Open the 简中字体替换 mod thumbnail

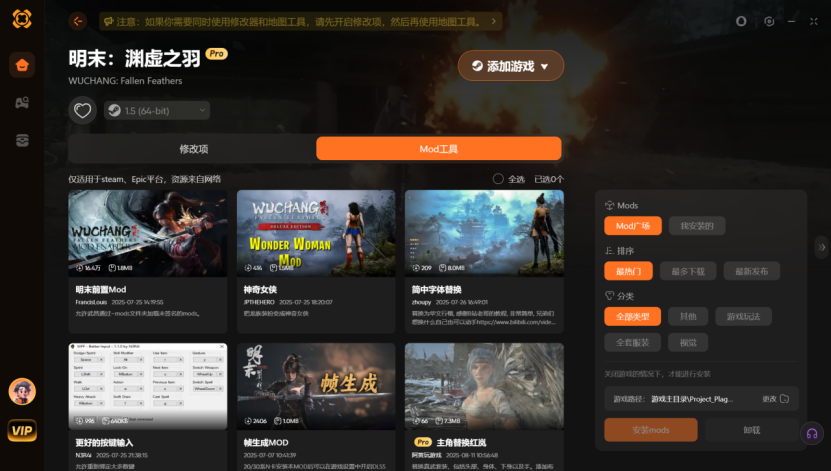(484, 233)
